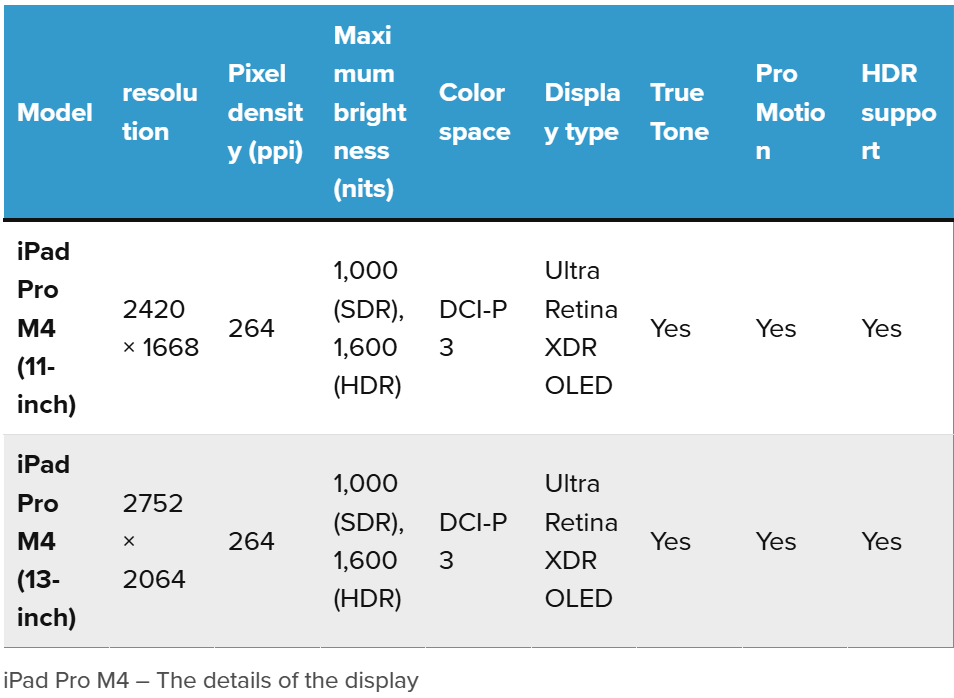Select the Color space column header

pyautogui.click(x=475, y=112)
